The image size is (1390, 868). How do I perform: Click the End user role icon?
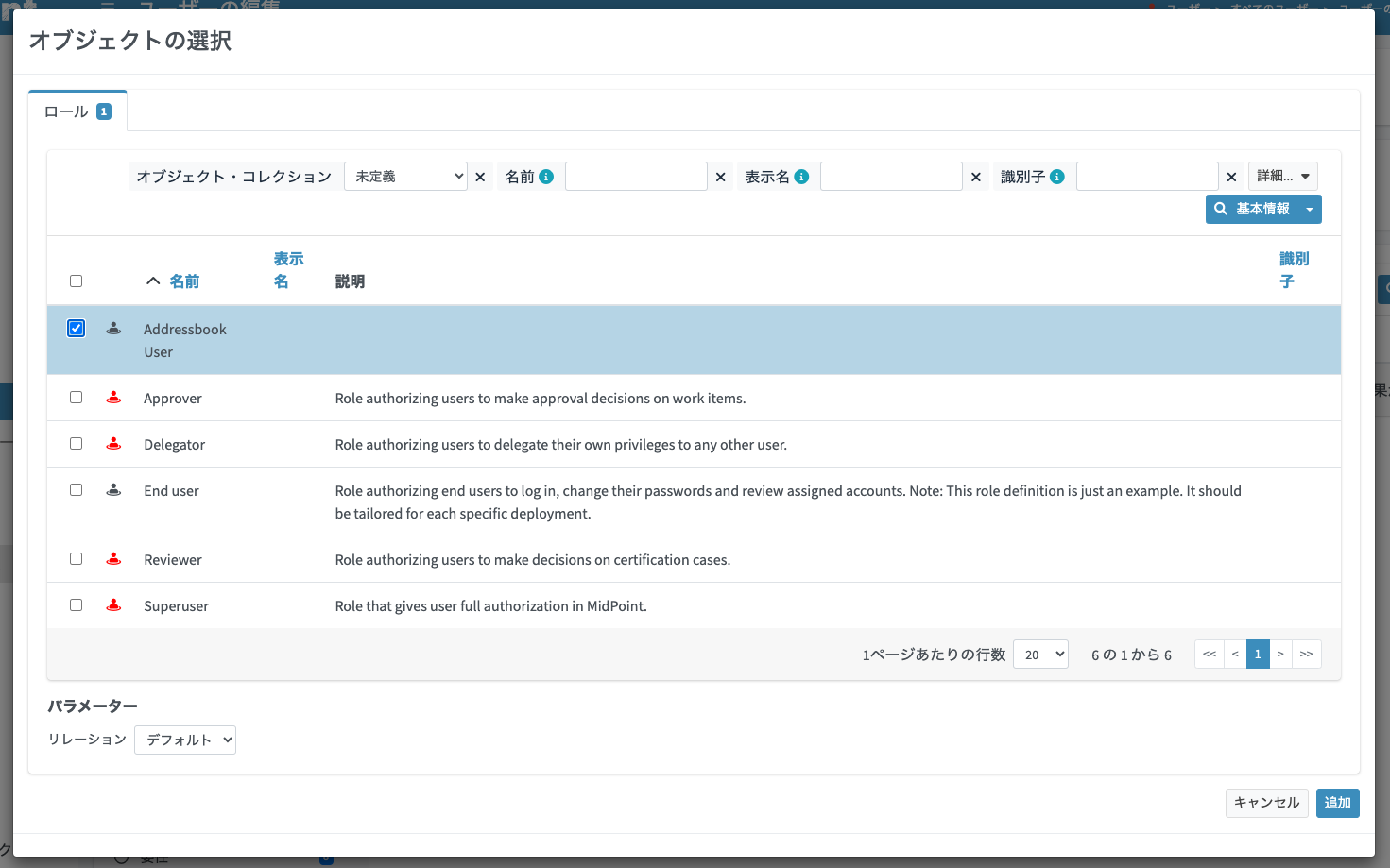[113, 489]
